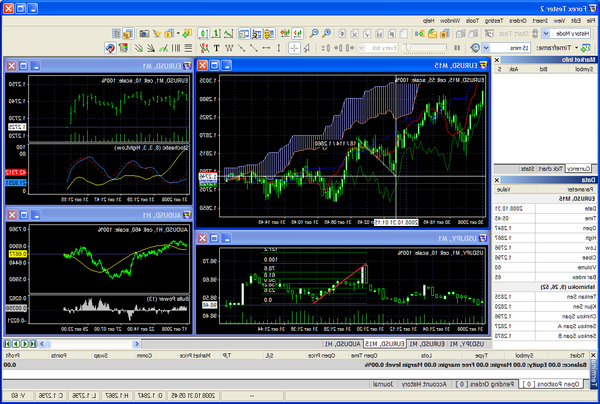Screen dimensions: 600x404
Task: Click the open folder icon in toolbar
Action: [x=432, y=33]
